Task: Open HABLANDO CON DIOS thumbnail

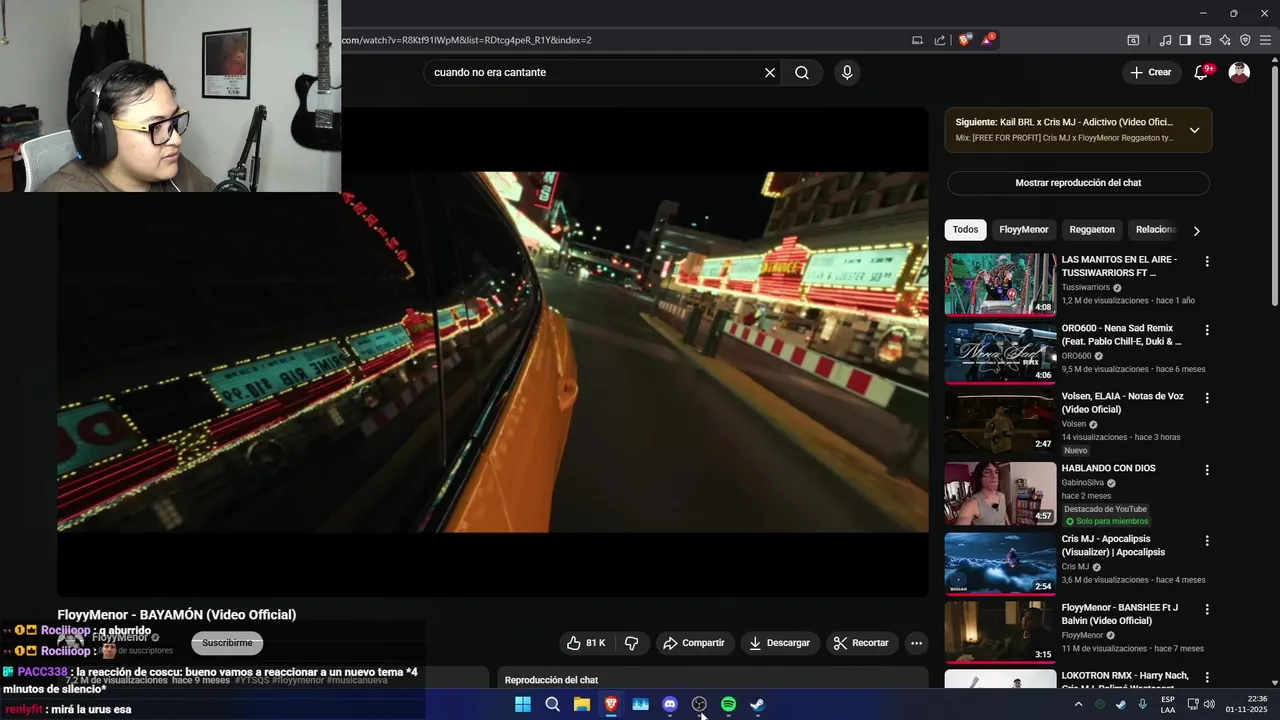Action: [x=1000, y=493]
